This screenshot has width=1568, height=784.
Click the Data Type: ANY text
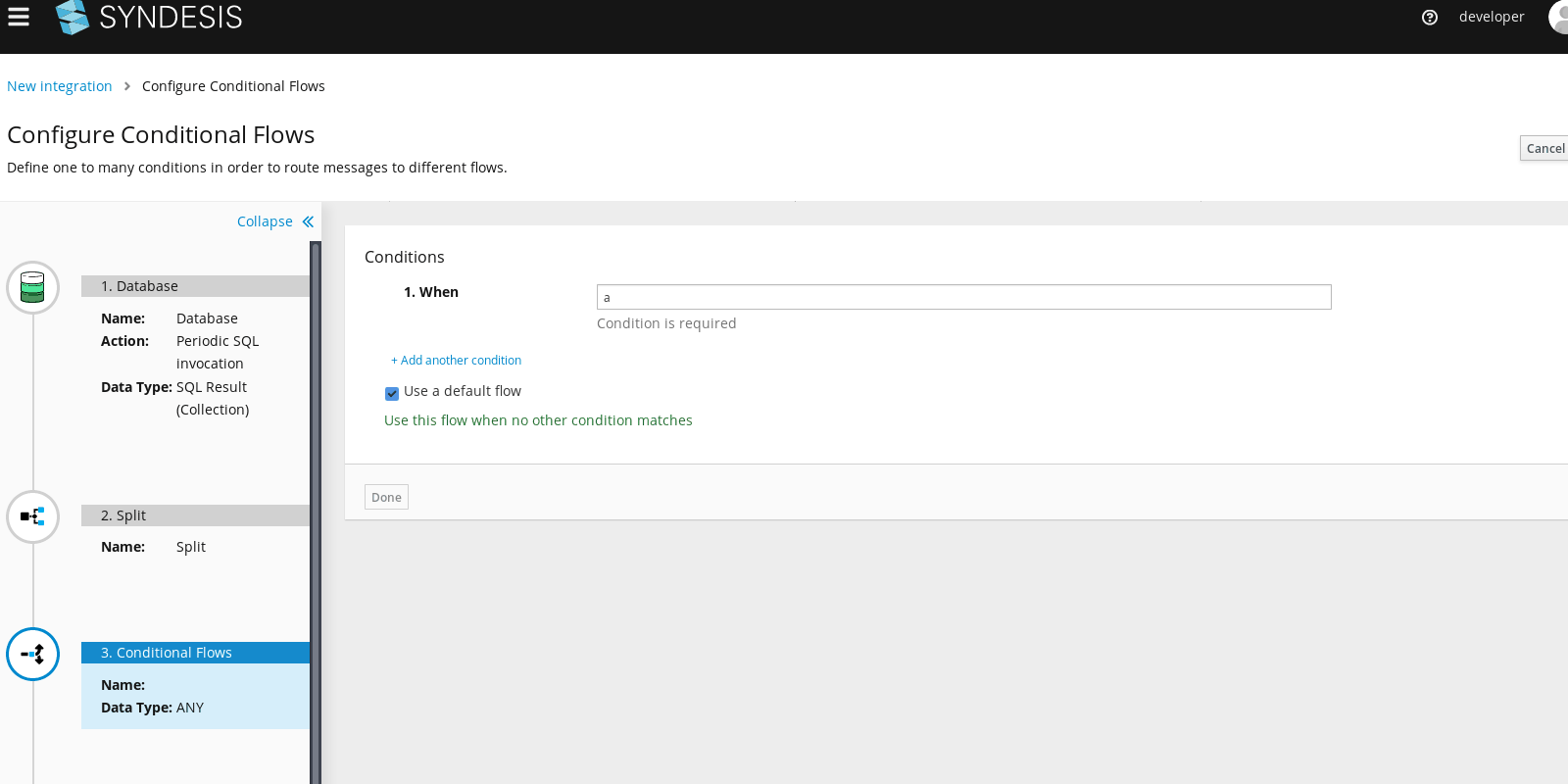[x=153, y=708]
